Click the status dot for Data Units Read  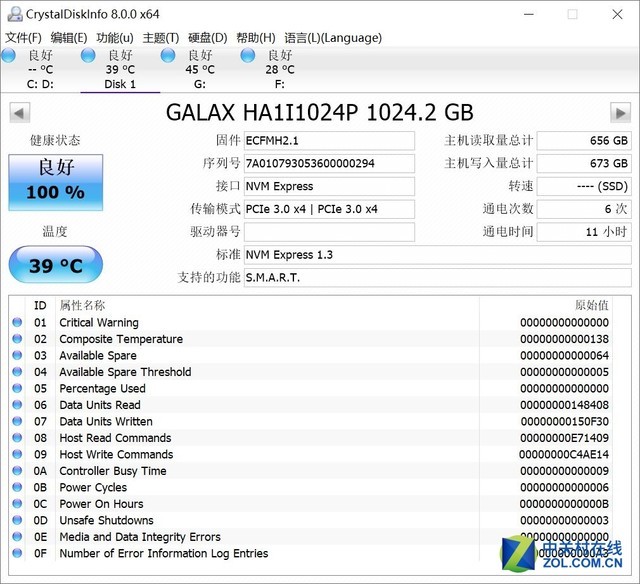[17, 404]
